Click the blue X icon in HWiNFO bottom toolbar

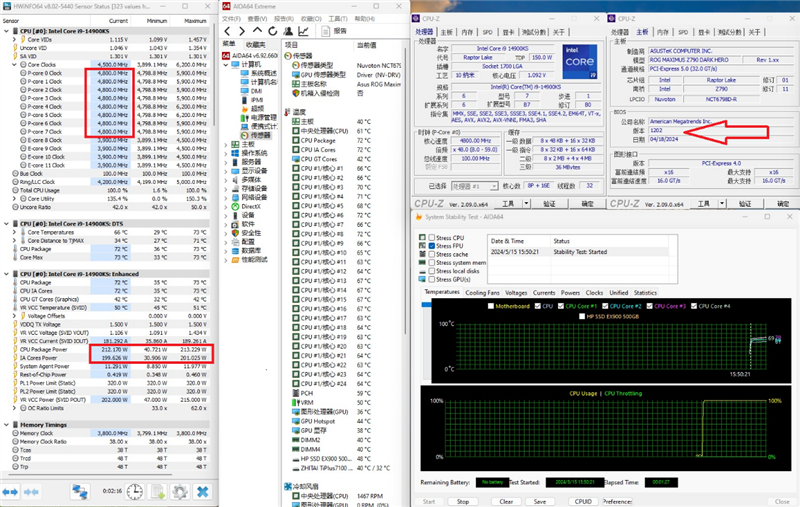click(203, 492)
